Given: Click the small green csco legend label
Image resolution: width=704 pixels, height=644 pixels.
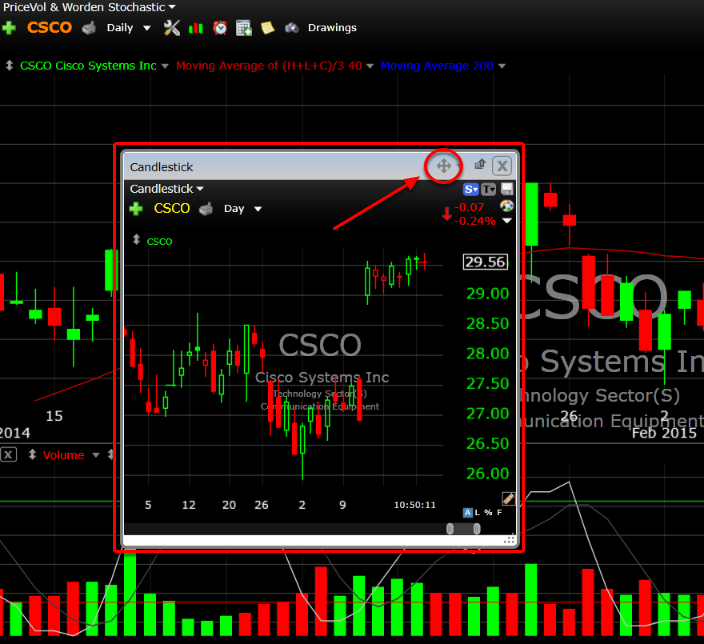Looking at the screenshot, I should pos(159,242).
